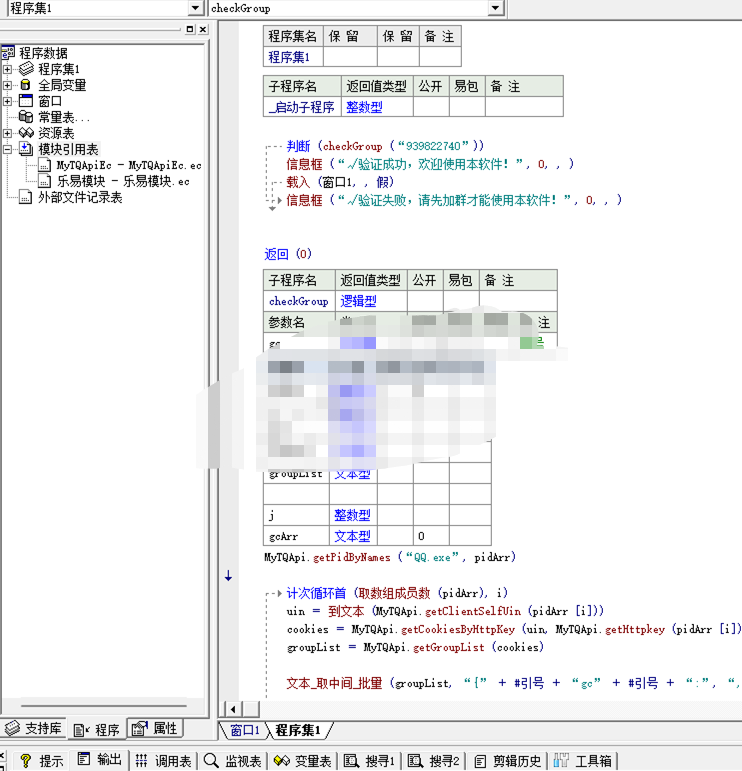This screenshot has height=771, width=742.
Task: Collapse the 模块引用表 tree node
Action: coord(8,149)
